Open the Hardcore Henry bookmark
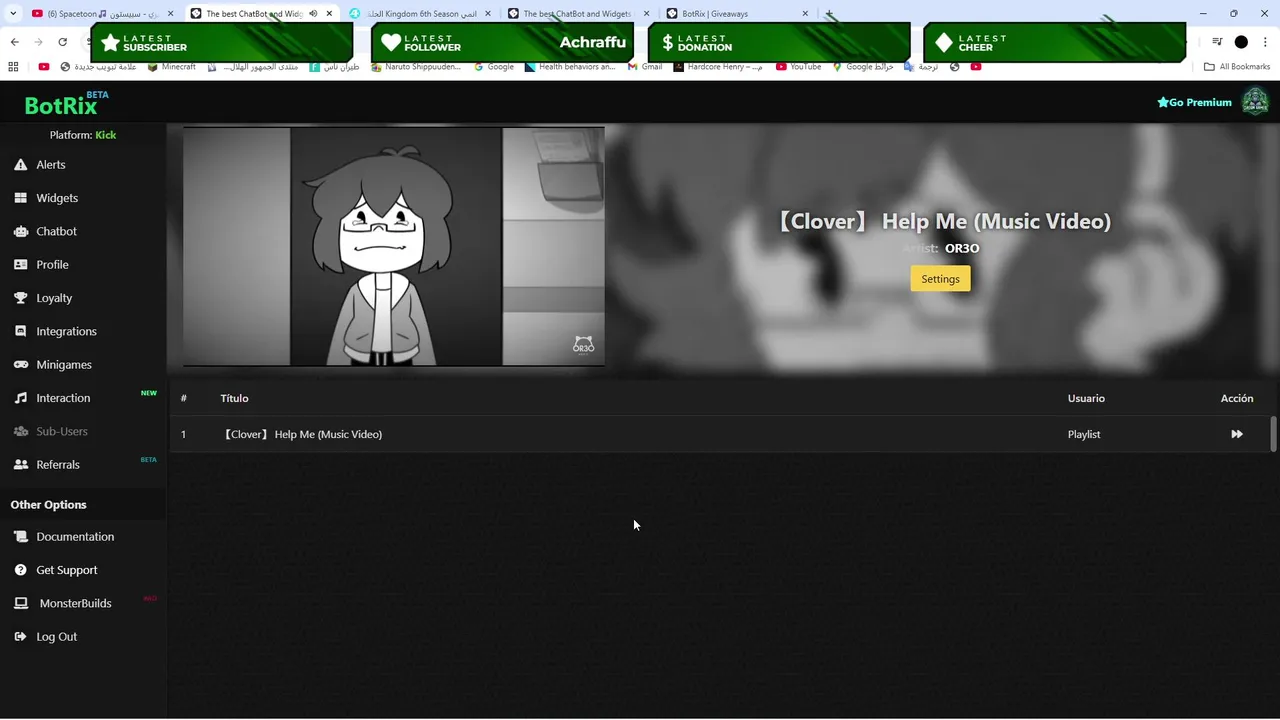This screenshot has height=720, width=1280. click(x=718, y=67)
